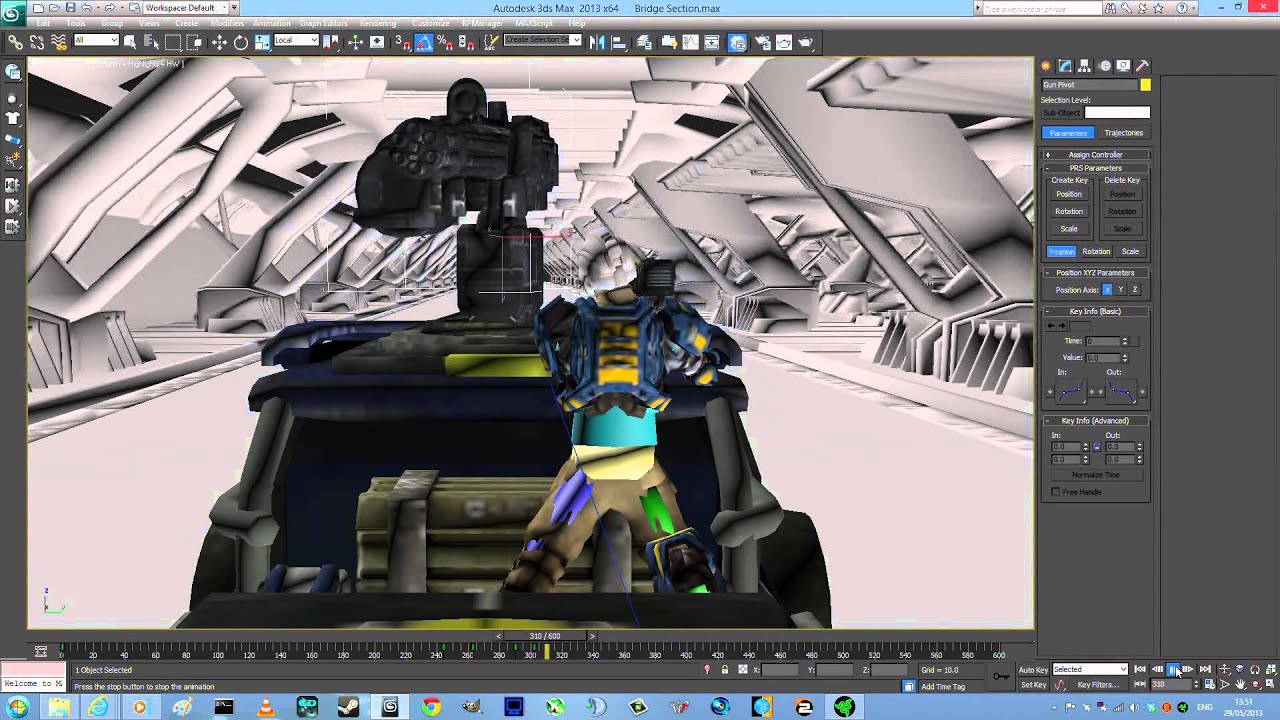Screen dimensions: 1280x720
Task: Open the Material Editor icon
Action: [736, 42]
